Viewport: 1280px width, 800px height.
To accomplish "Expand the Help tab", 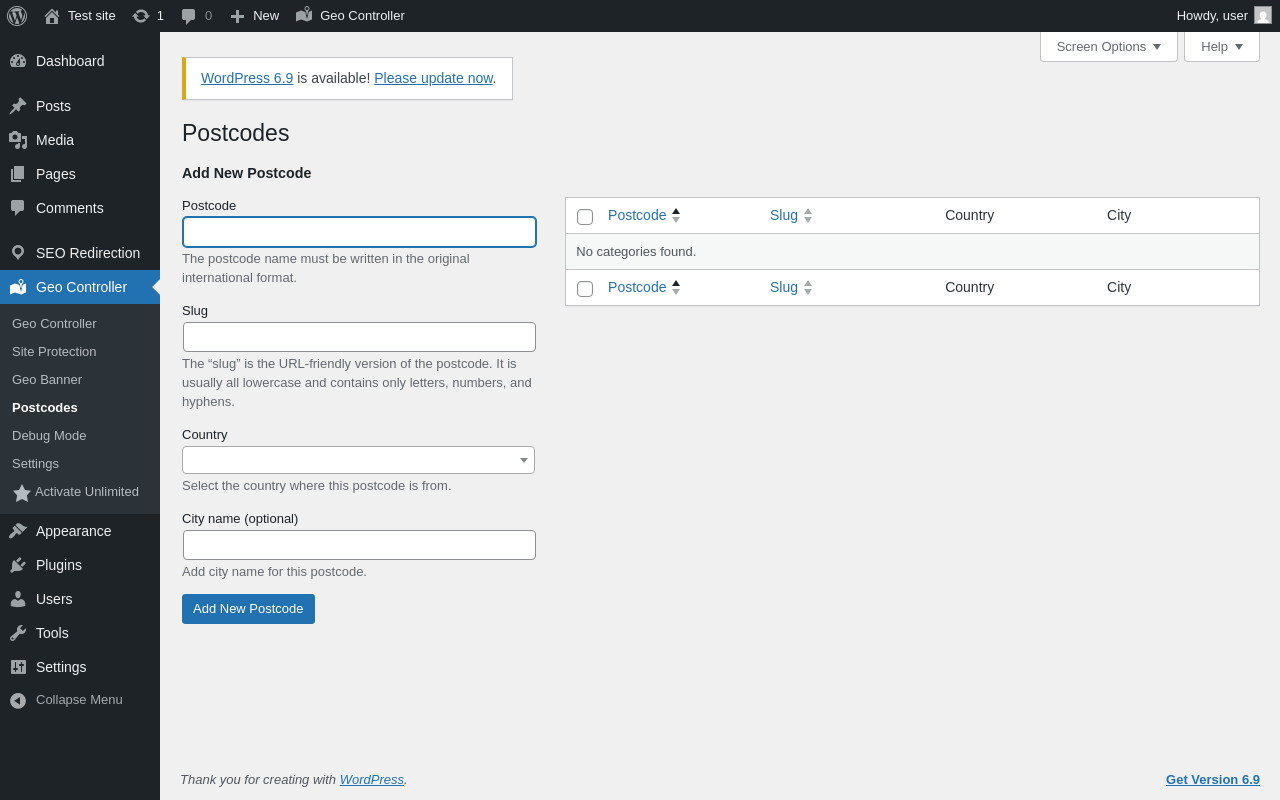I will click(1221, 46).
